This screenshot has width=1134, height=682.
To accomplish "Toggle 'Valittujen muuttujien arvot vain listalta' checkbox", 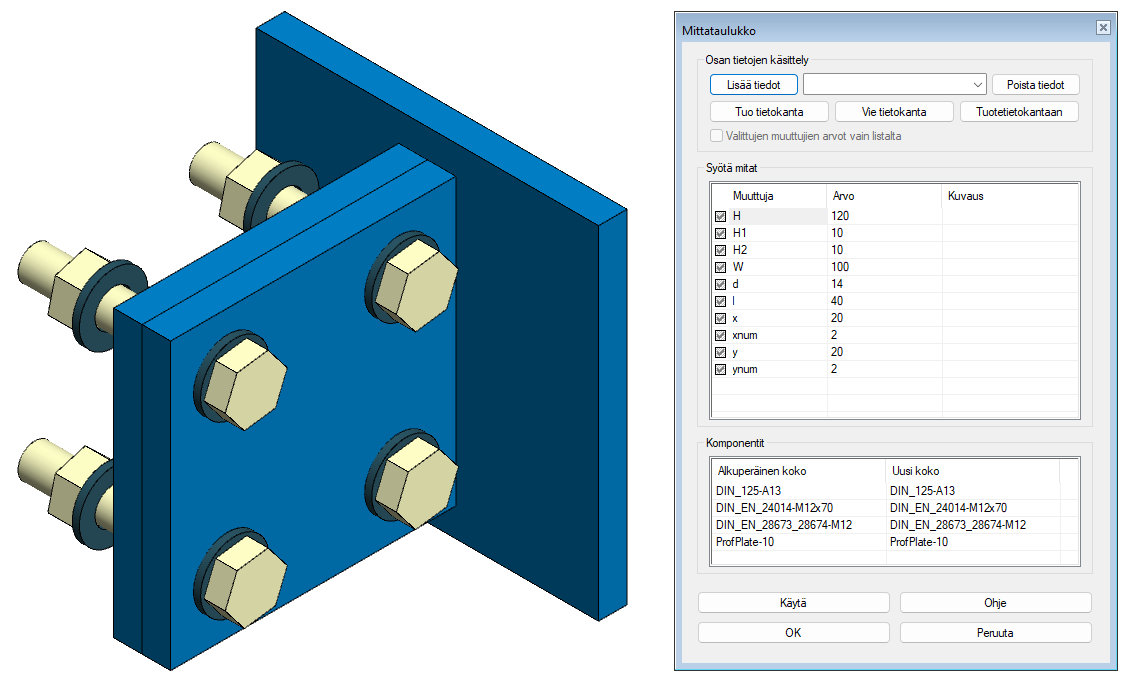I will pyautogui.click(x=716, y=136).
